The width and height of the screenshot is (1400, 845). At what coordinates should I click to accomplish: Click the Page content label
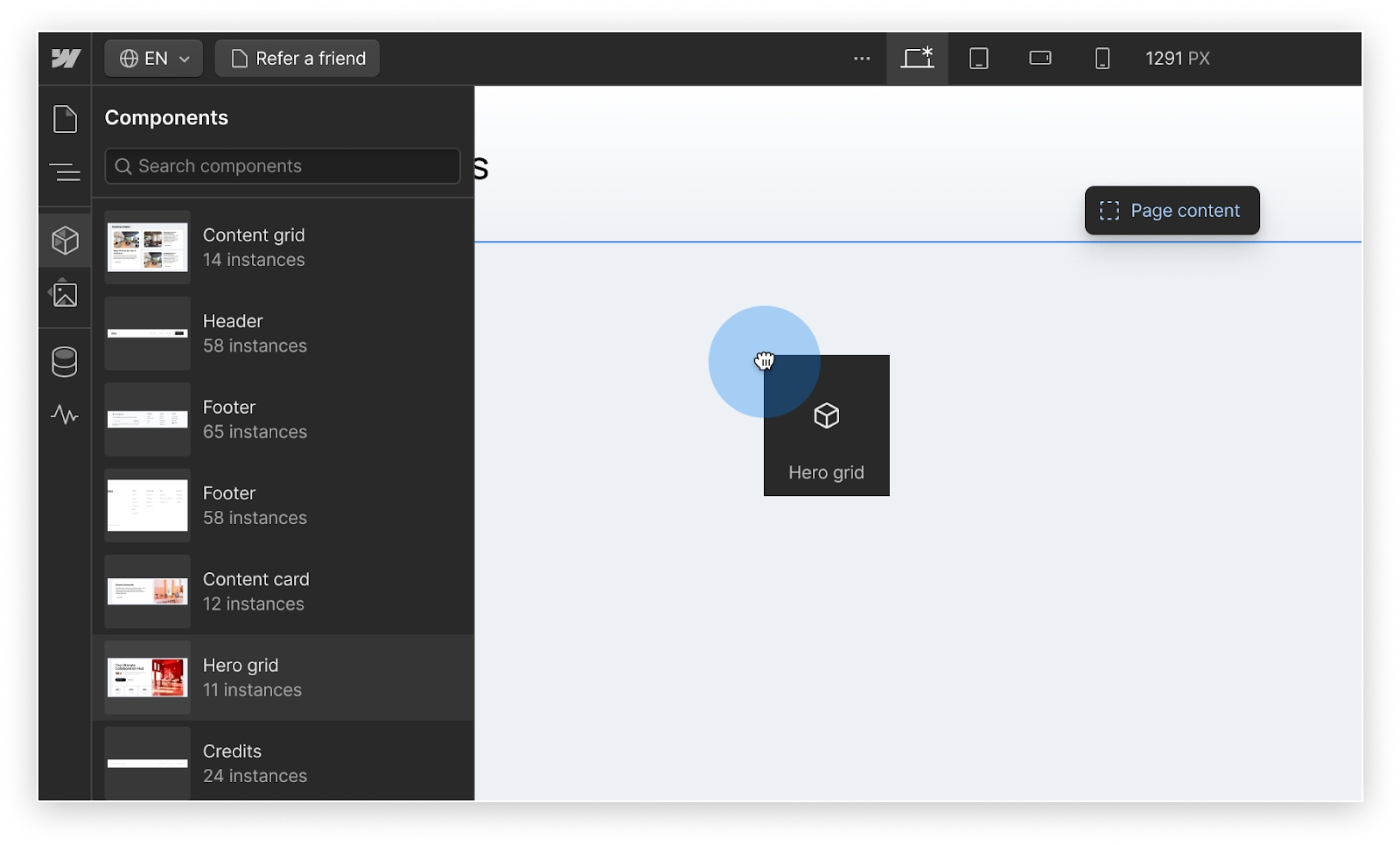click(x=1172, y=211)
